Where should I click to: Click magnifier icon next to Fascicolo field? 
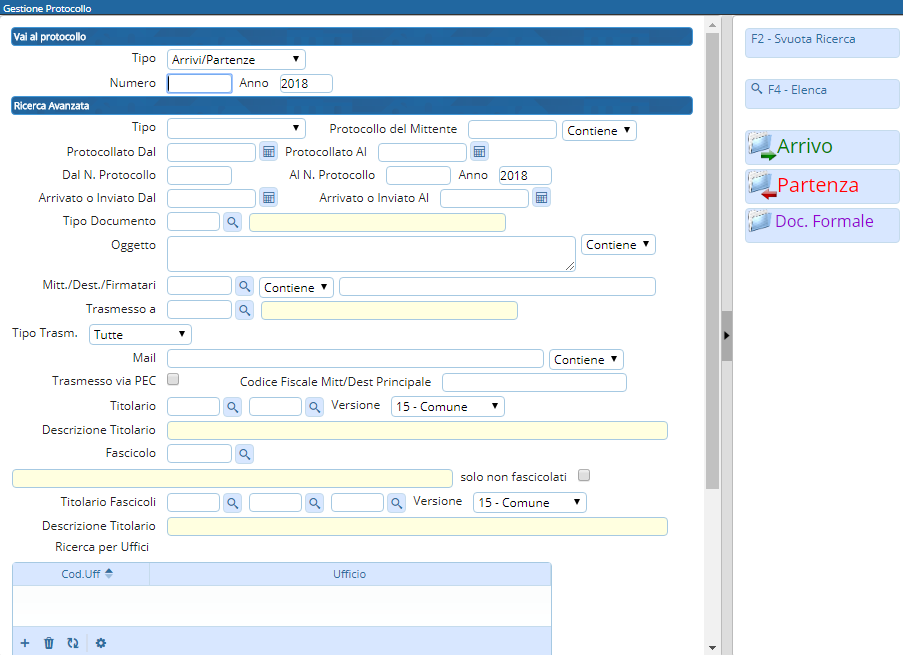coord(244,454)
